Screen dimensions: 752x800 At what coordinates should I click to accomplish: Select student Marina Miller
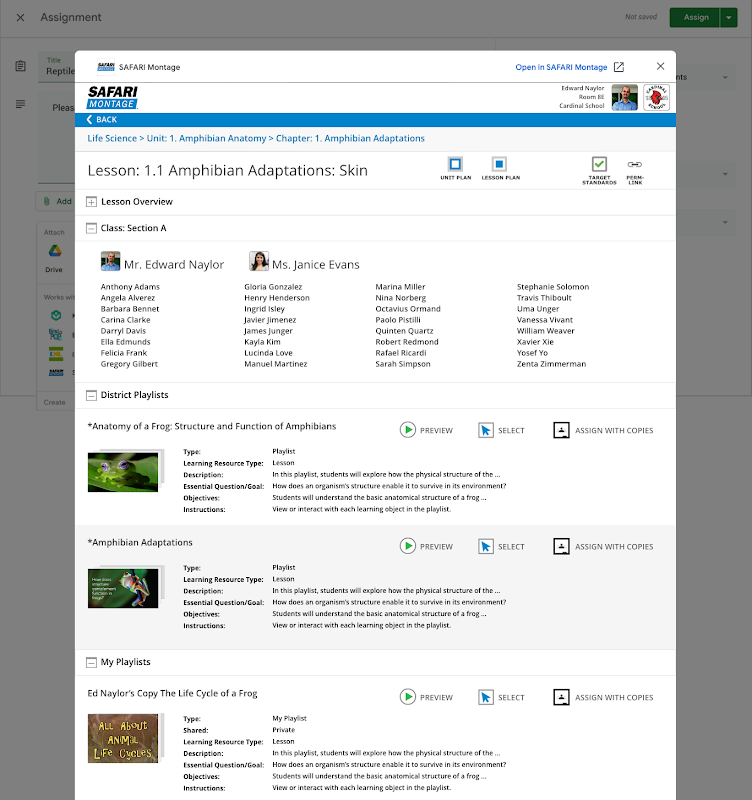[x=400, y=287]
